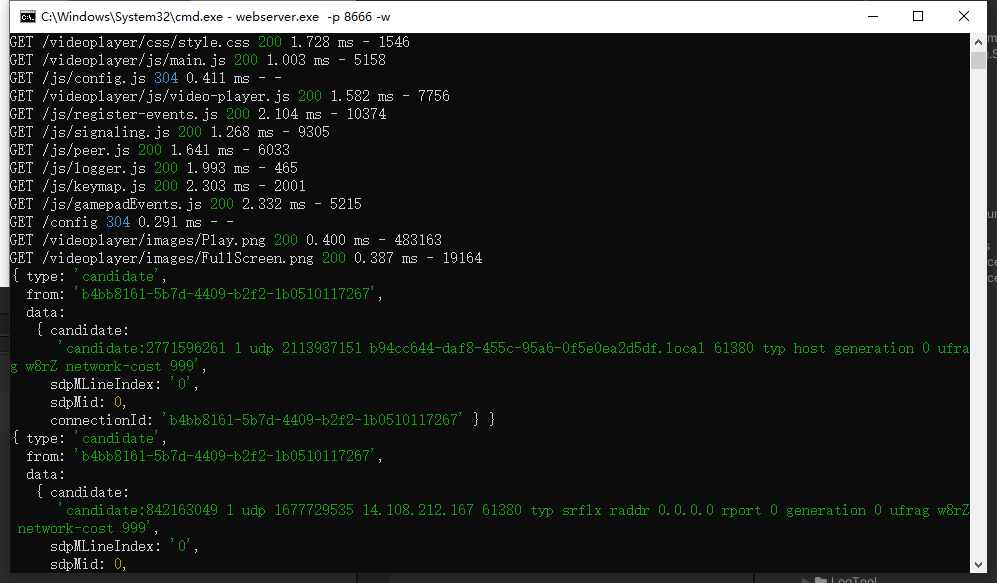Click the line GET /js/register-events.js
Image resolution: width=997 pixels, height=583 pixels.
tap(198, 114)
